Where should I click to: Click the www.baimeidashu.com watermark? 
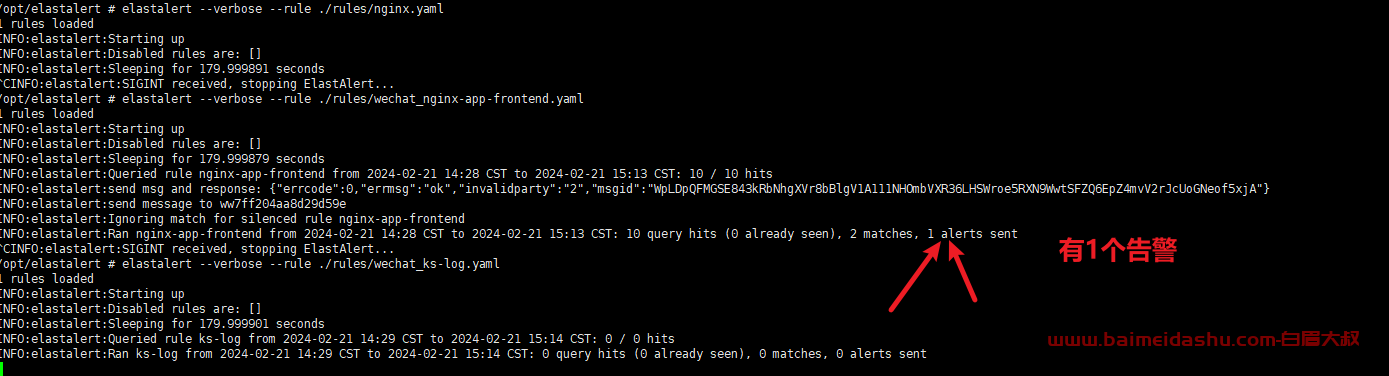point(1204,340)
